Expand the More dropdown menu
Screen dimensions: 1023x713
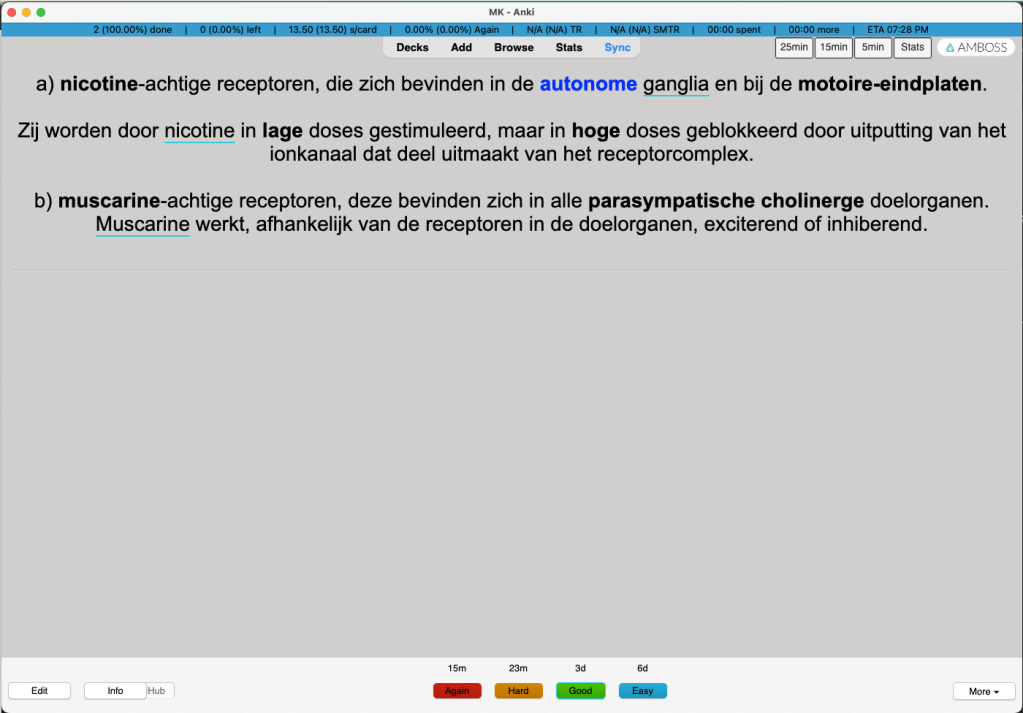983,691
